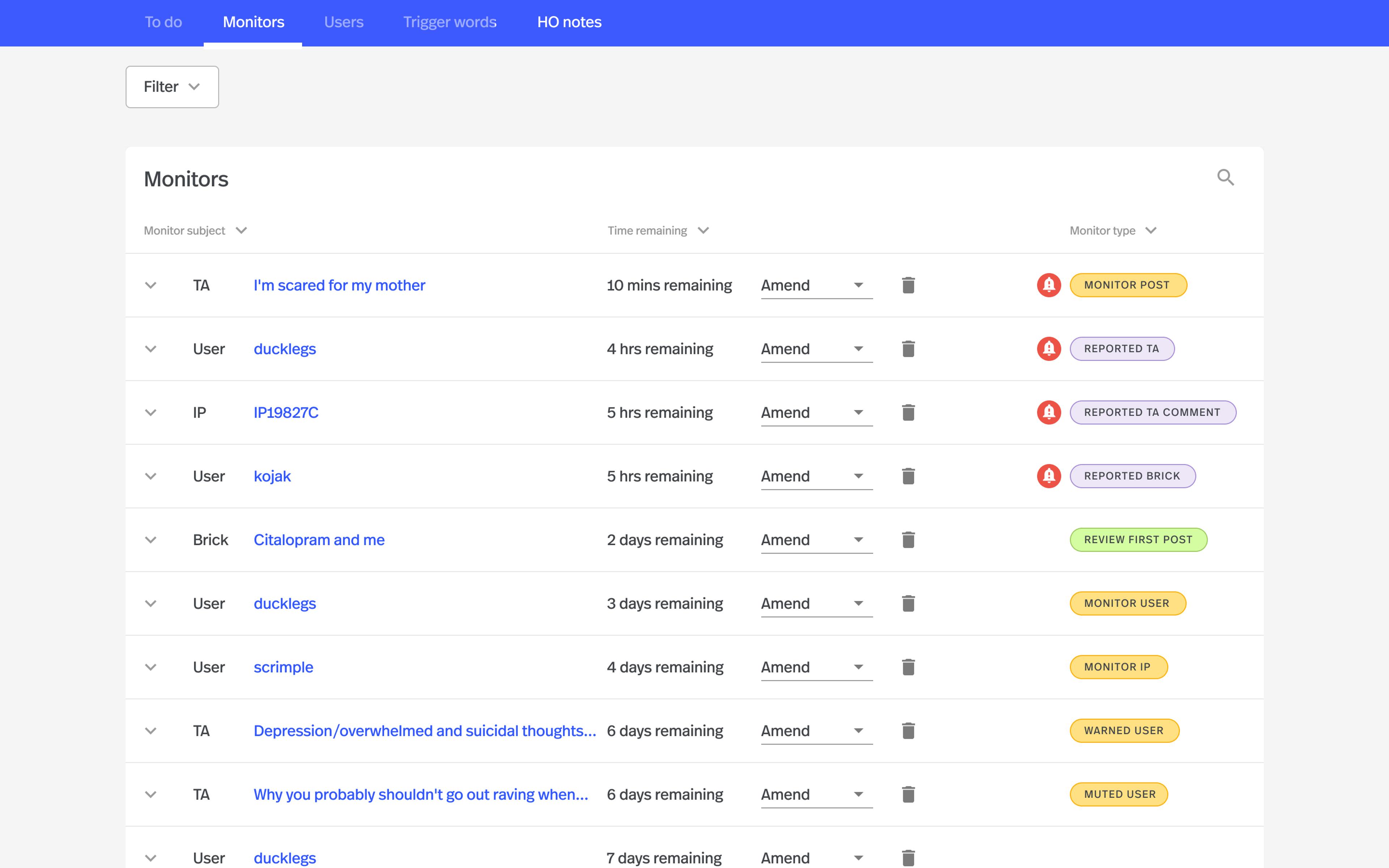Open the HO notes tab
Viewport: 1389px width, 868px height.
click(x=569, y=22)
